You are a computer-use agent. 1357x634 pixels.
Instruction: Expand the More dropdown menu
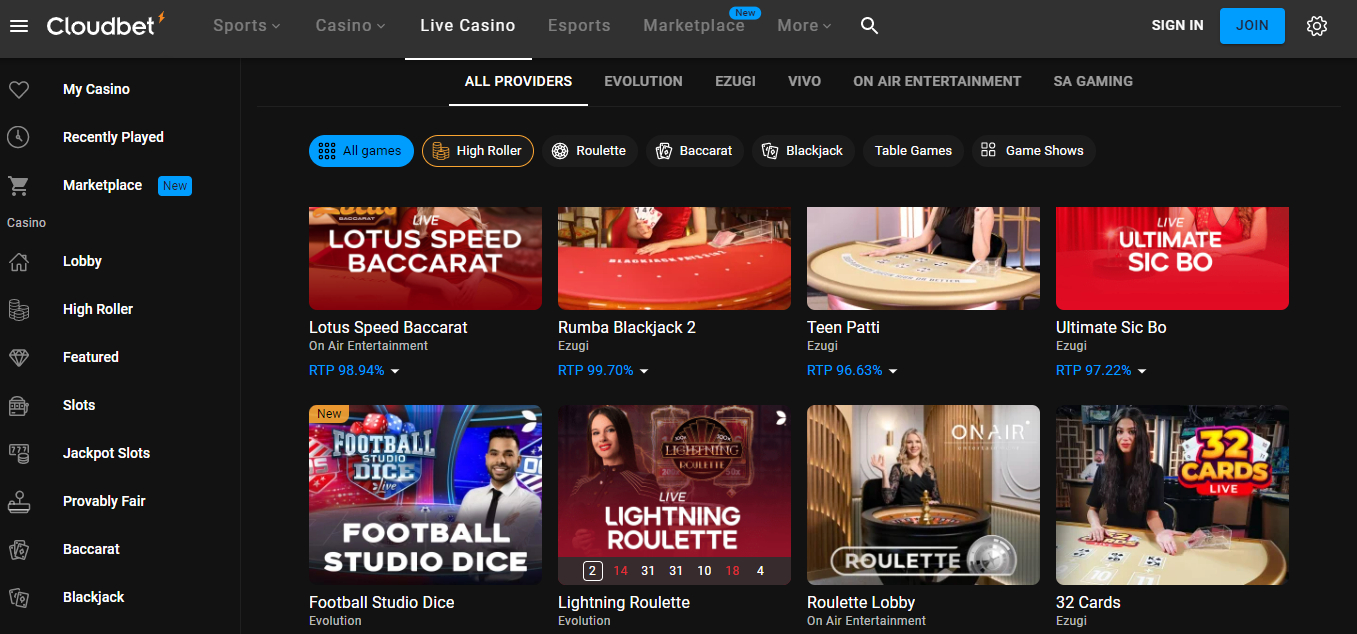(805, 26)
